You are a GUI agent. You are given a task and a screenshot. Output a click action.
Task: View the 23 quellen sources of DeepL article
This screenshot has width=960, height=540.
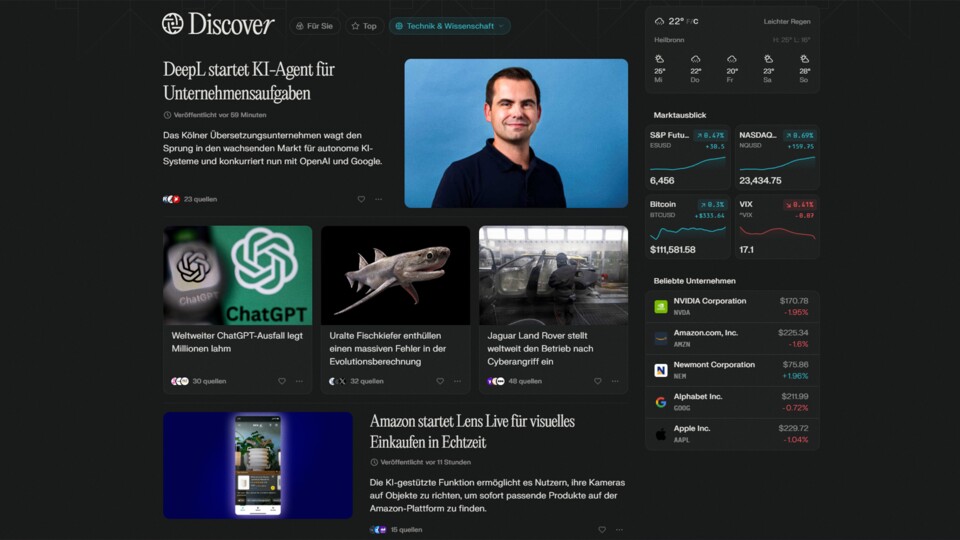coord(190,199)
